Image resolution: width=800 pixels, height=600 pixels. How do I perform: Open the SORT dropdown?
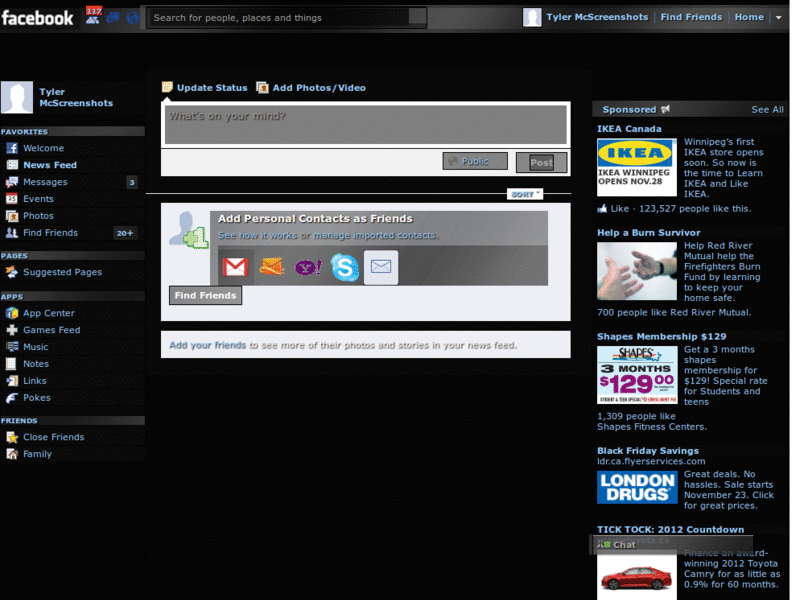525,194
